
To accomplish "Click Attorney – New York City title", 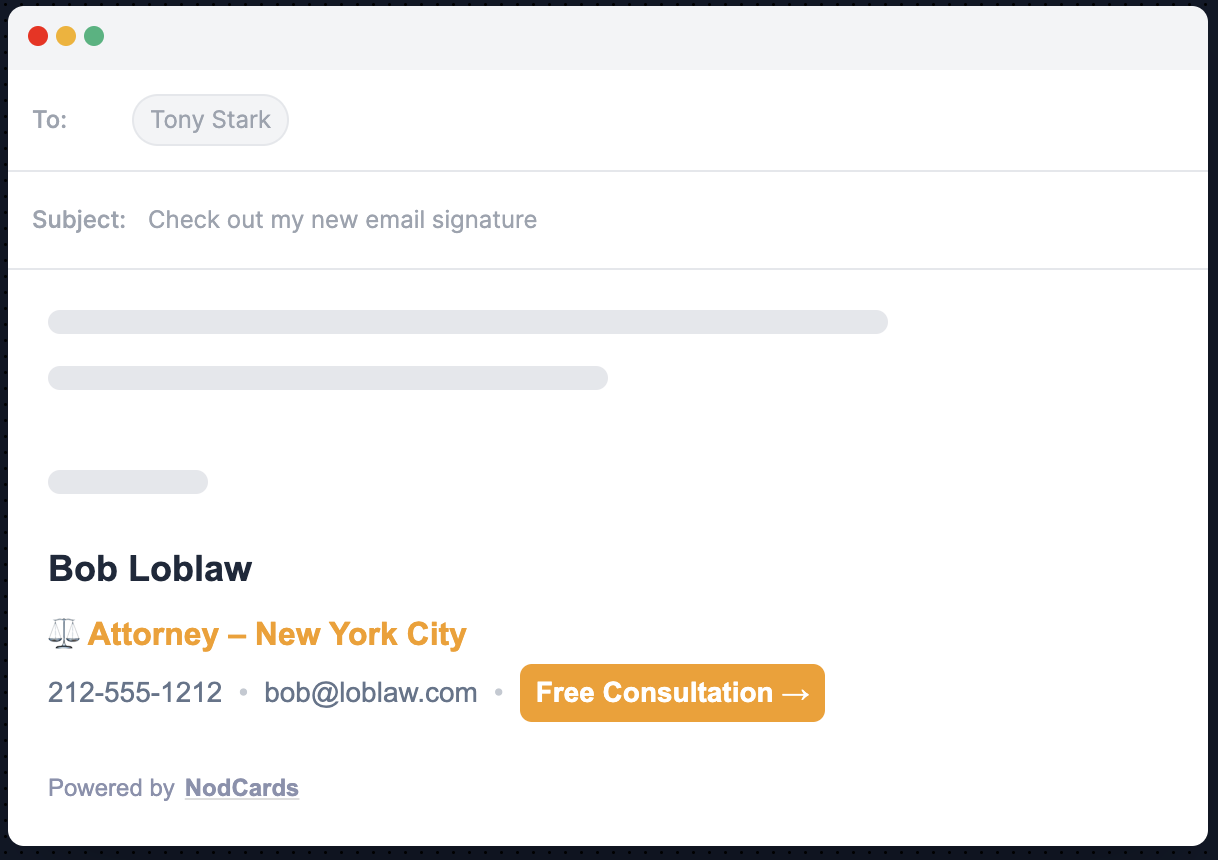I will coord(277,634).
